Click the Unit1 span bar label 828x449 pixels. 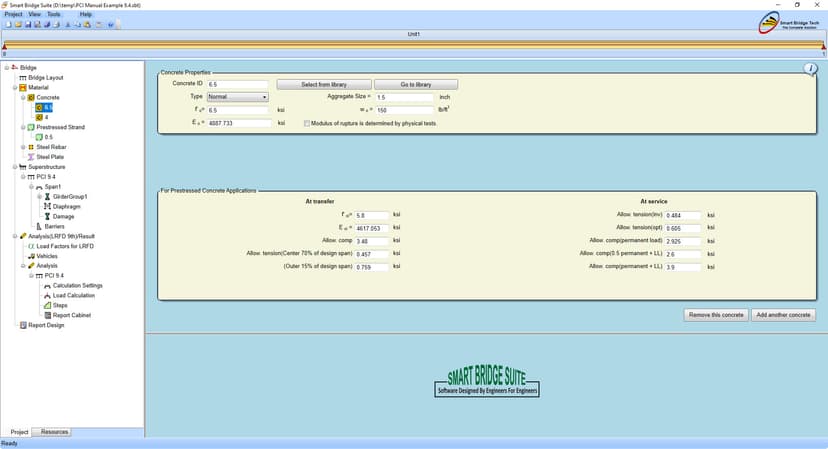pyautogui.click(x=413, y=34)
